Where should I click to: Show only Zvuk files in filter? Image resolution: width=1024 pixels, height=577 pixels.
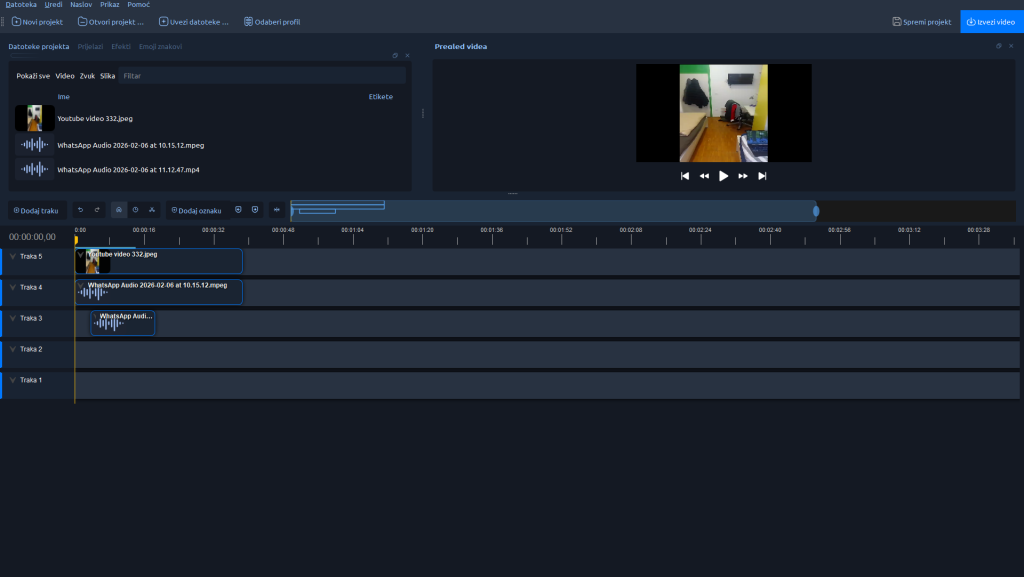pos(87,76)
